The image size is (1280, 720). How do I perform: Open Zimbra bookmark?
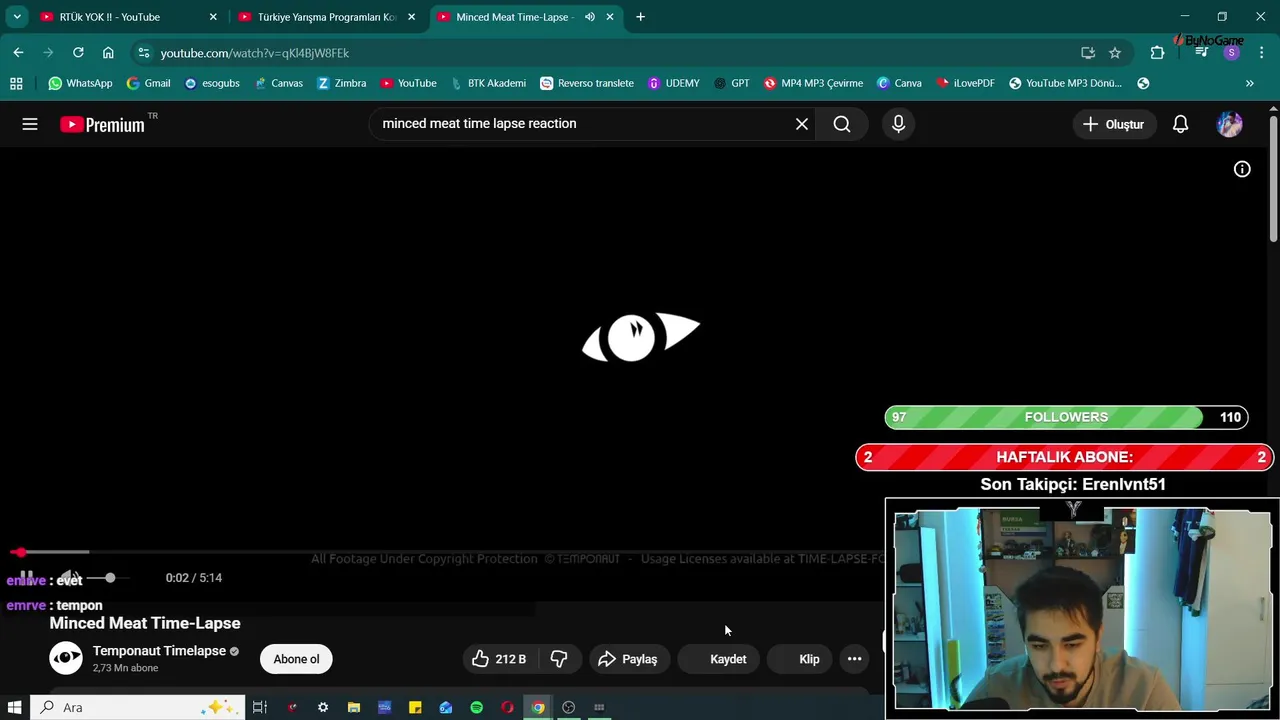pos(341,83)
